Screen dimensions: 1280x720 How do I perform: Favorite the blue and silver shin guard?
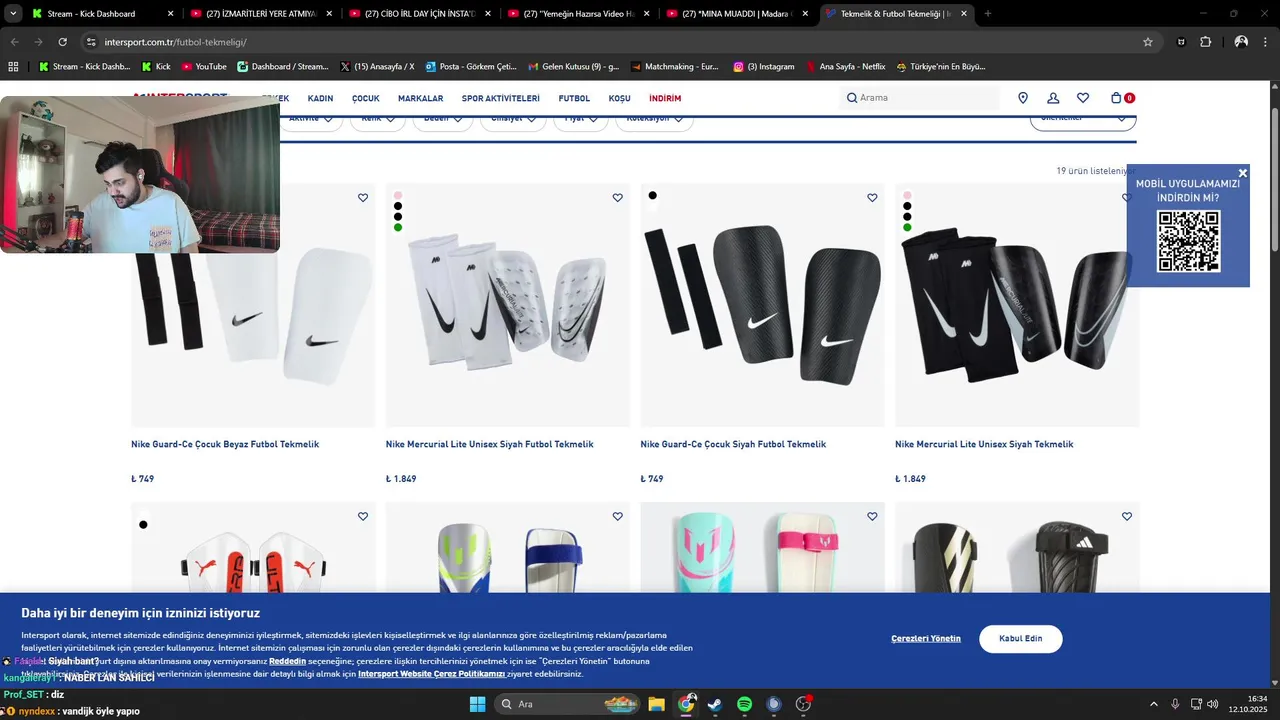pos(618,517)
